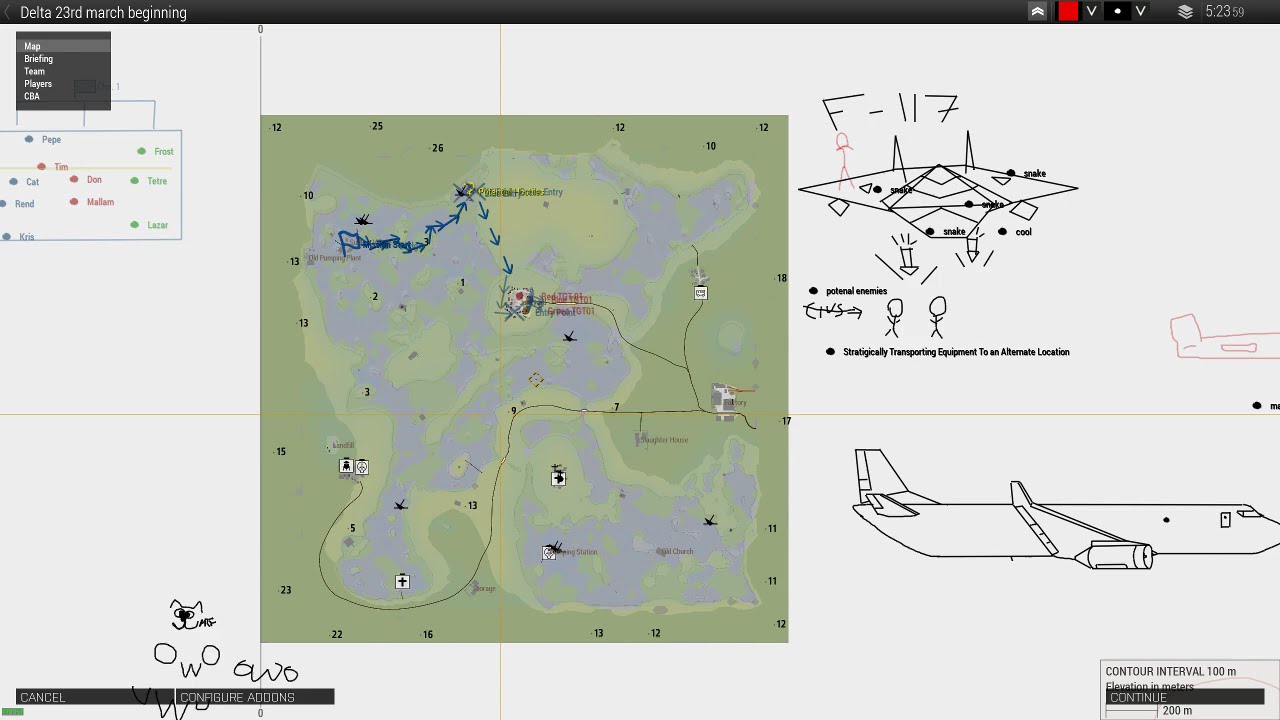Click the Pumping Station map icon
Image resolution: width=1280 pixels, height=720 pixels.
(x=549, y=553)
